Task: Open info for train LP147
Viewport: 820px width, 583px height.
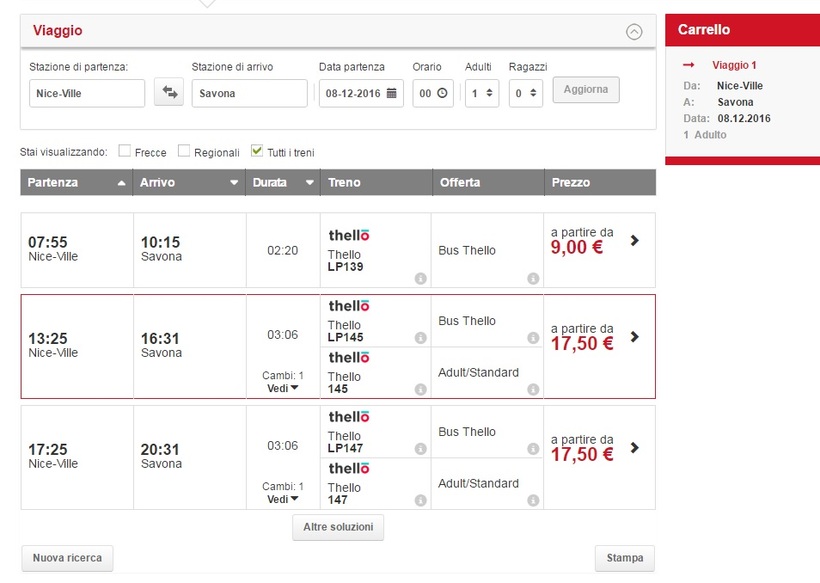Action: tap(420, 448)
